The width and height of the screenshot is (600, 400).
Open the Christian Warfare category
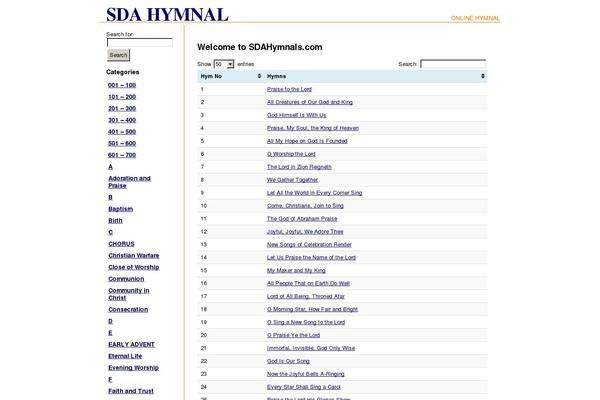coord(134,255)
